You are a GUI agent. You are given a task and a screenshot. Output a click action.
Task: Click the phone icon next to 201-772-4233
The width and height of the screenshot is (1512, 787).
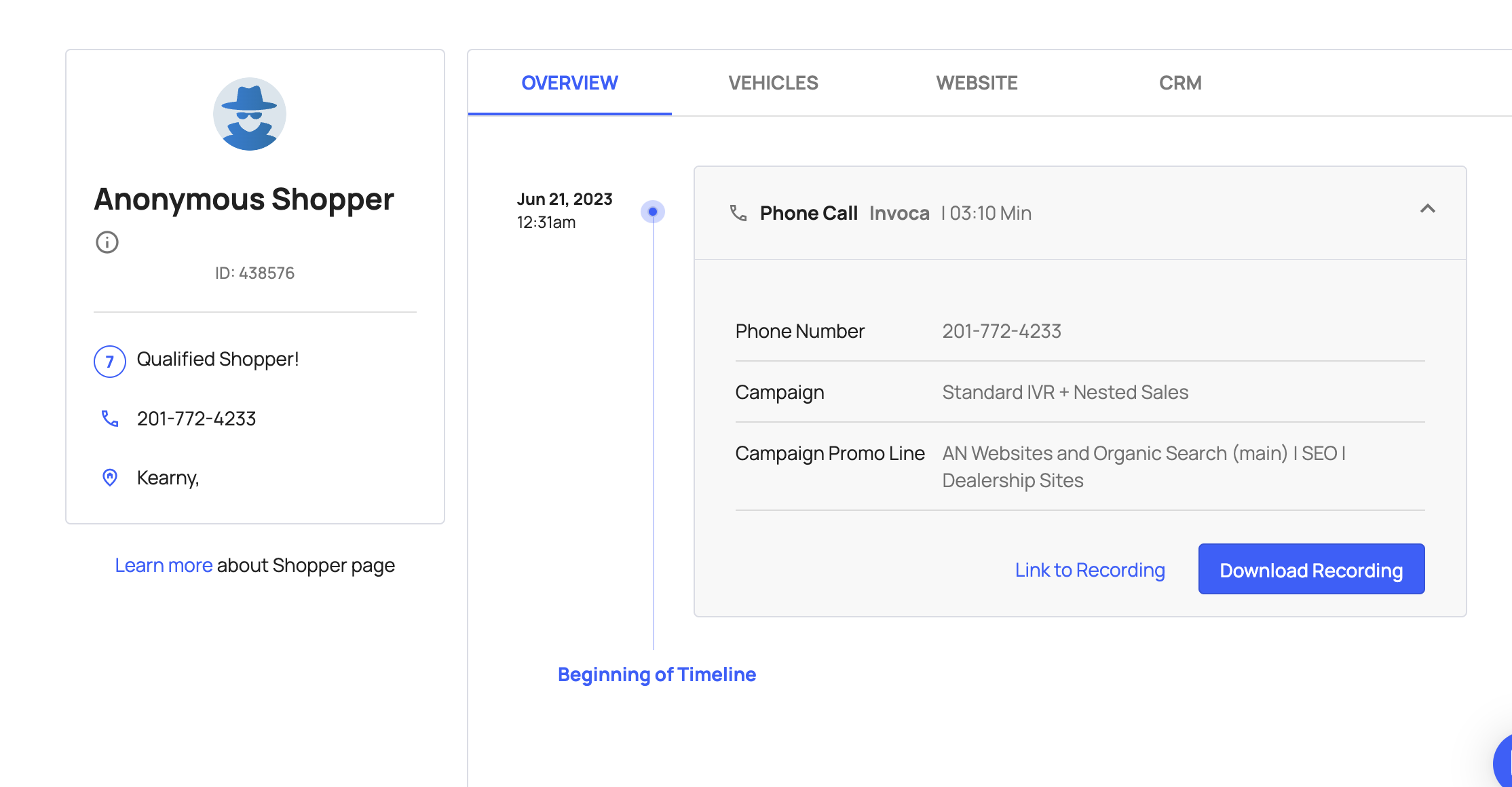pyautogui.click(x=109, y=419)
